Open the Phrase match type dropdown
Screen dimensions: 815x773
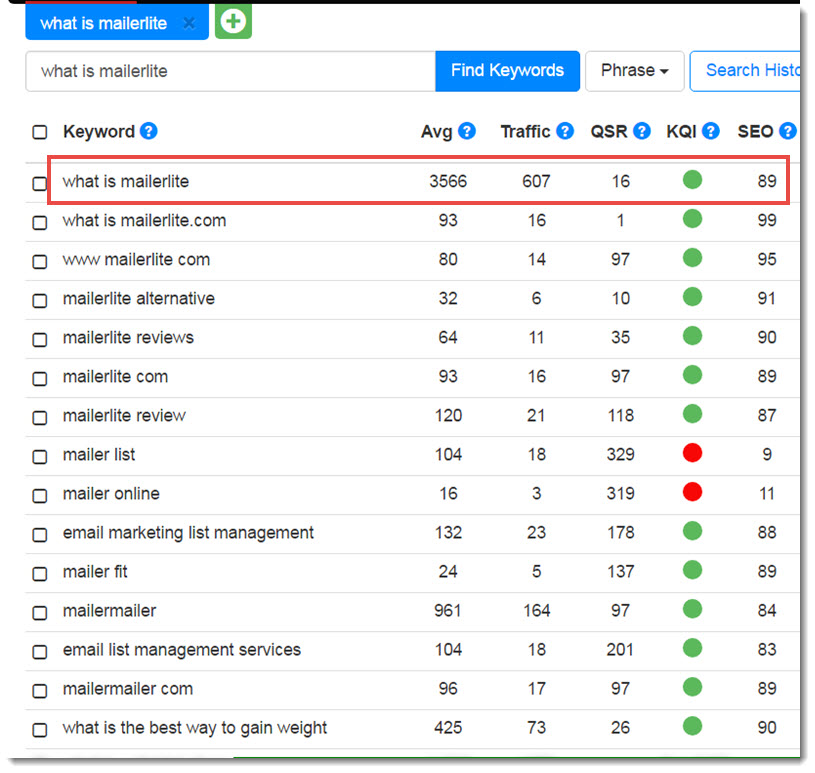pos(635,71)
